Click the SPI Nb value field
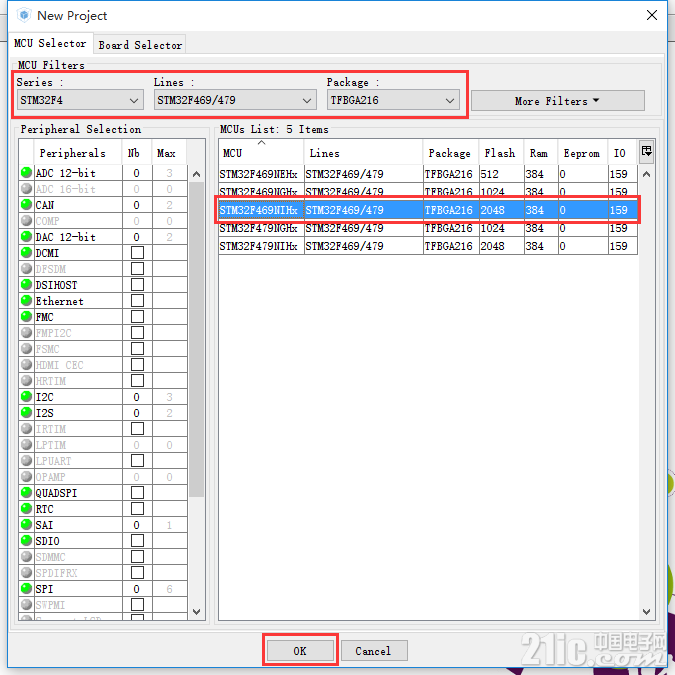This screenshot has width=675, height=675. 136,588
